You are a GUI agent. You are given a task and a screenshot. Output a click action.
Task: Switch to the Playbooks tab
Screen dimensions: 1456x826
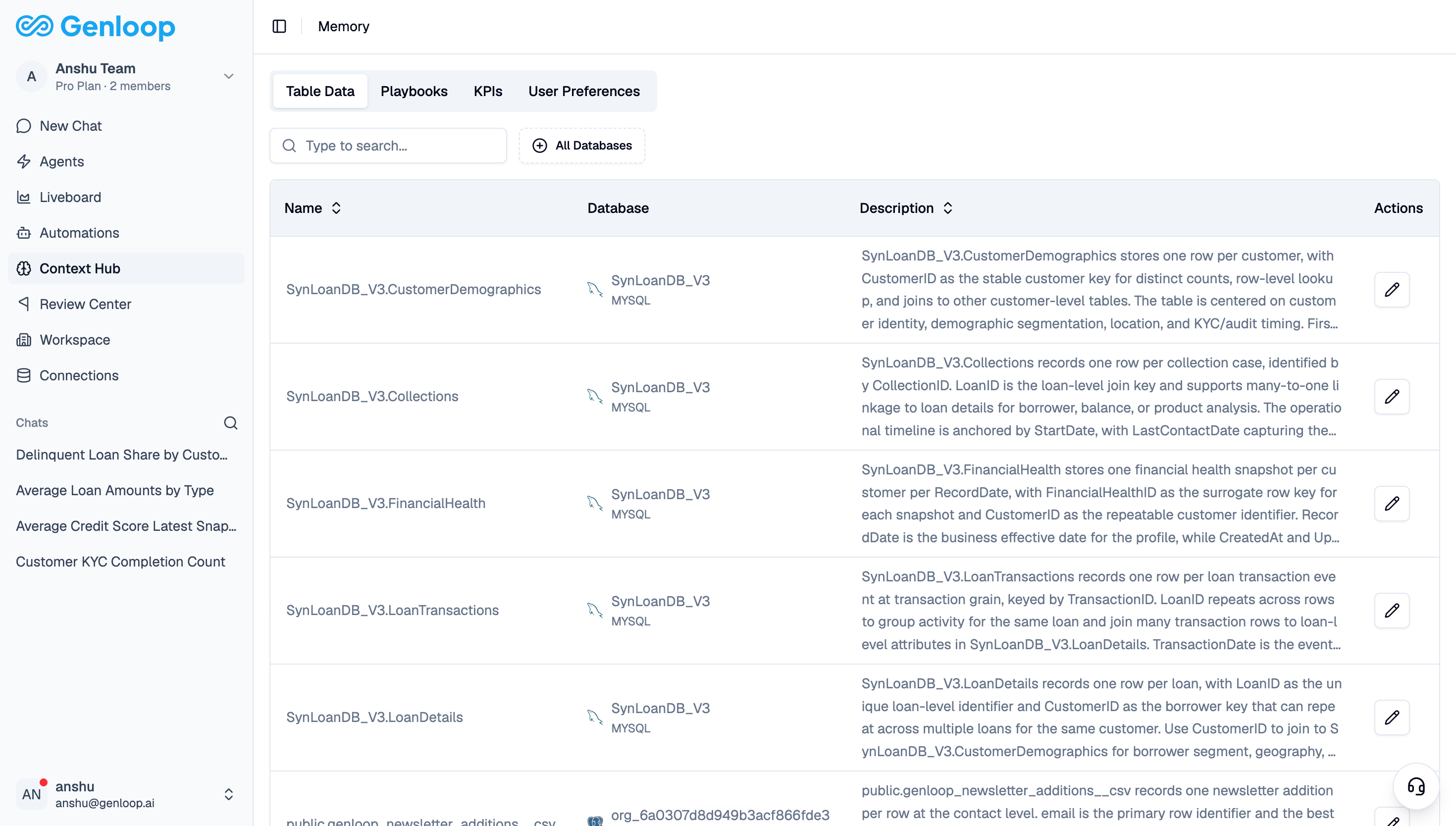pos(414,91)
